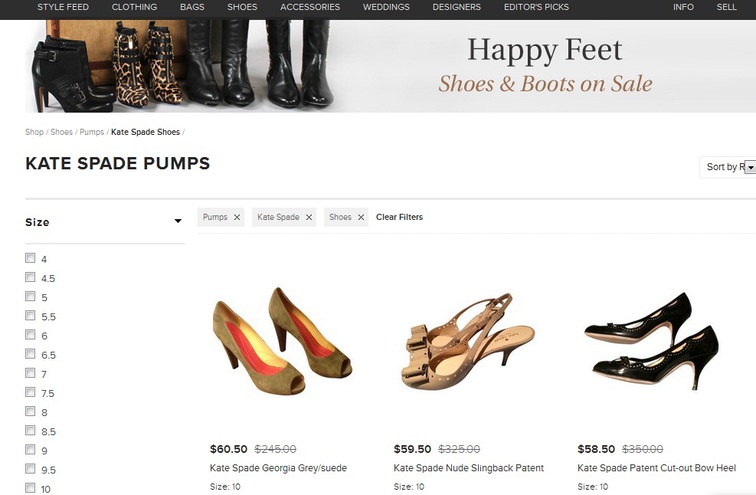Viewport: 756px width, 495px height.
Task: Remove the Kate Spade filter with its X
Action: tap(309, 217)
